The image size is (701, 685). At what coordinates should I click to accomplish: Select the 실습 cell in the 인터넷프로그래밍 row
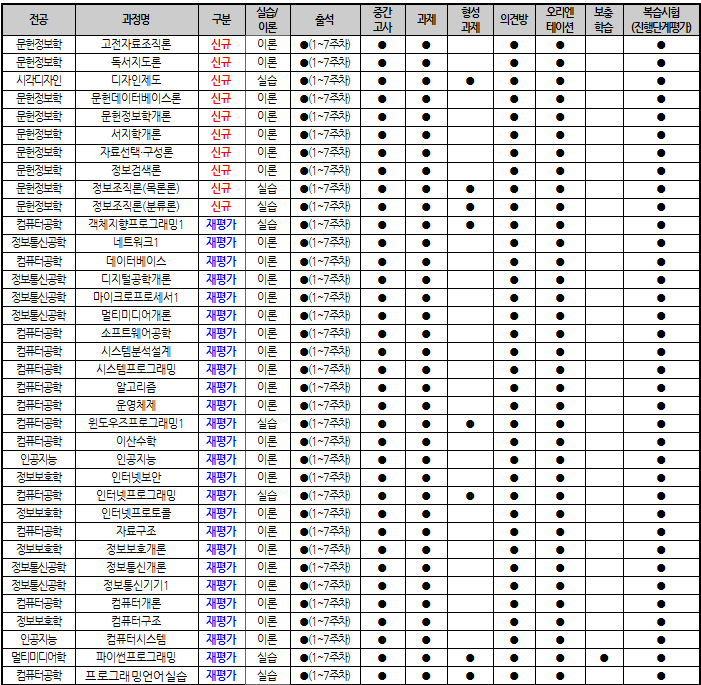tap(267, 495)
